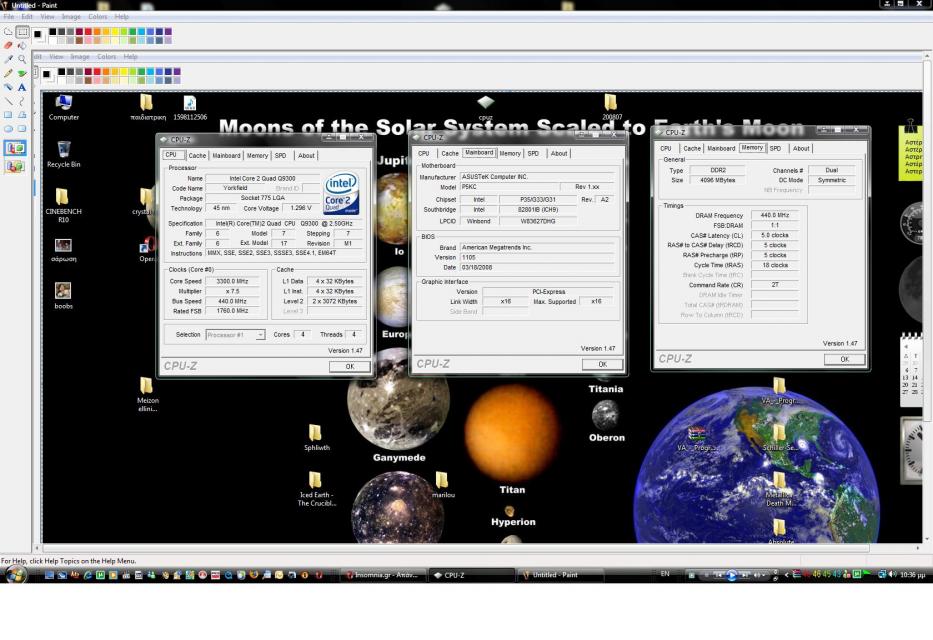Open the File menu in Paint
933x640 pixels.
tap(9, 17)
